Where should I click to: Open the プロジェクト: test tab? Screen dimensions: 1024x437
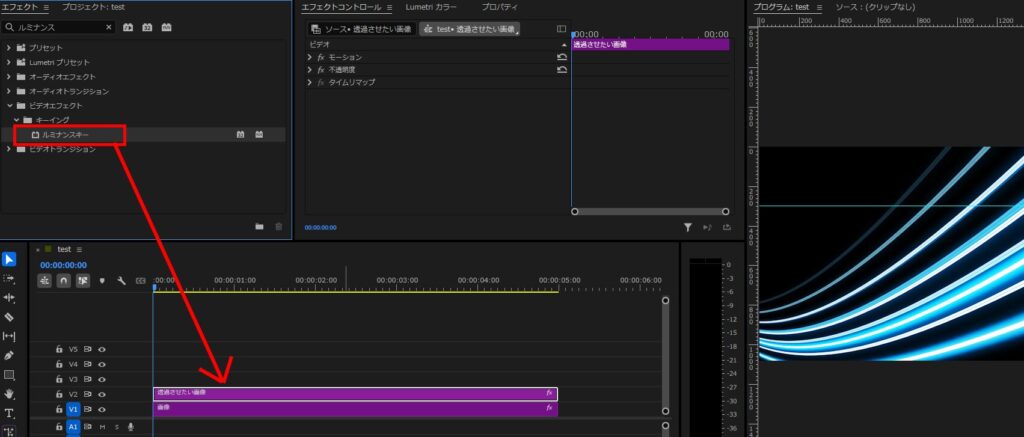point(93,7)
